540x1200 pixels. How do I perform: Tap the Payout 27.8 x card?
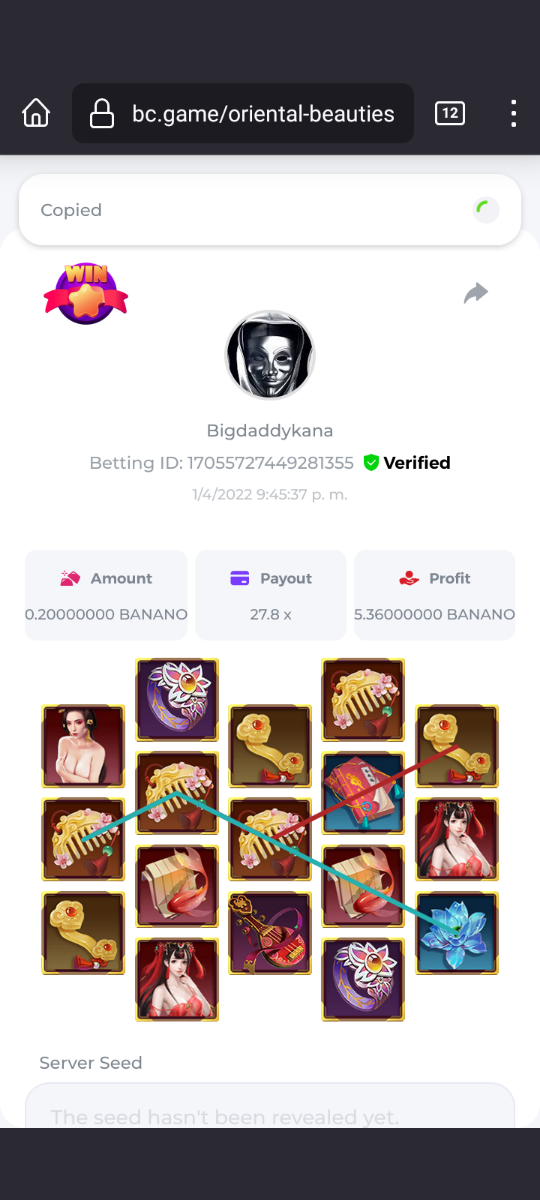[x=271, y=595]
